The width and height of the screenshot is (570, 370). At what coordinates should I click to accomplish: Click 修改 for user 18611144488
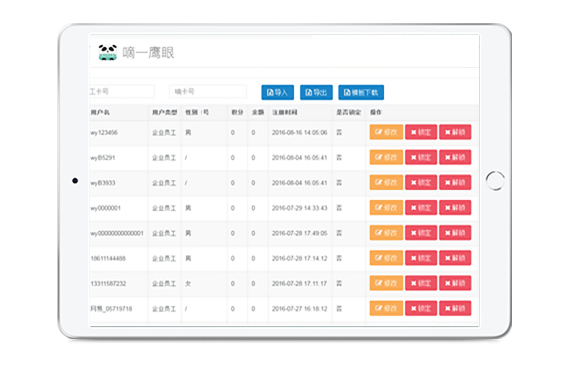(386, 258)
